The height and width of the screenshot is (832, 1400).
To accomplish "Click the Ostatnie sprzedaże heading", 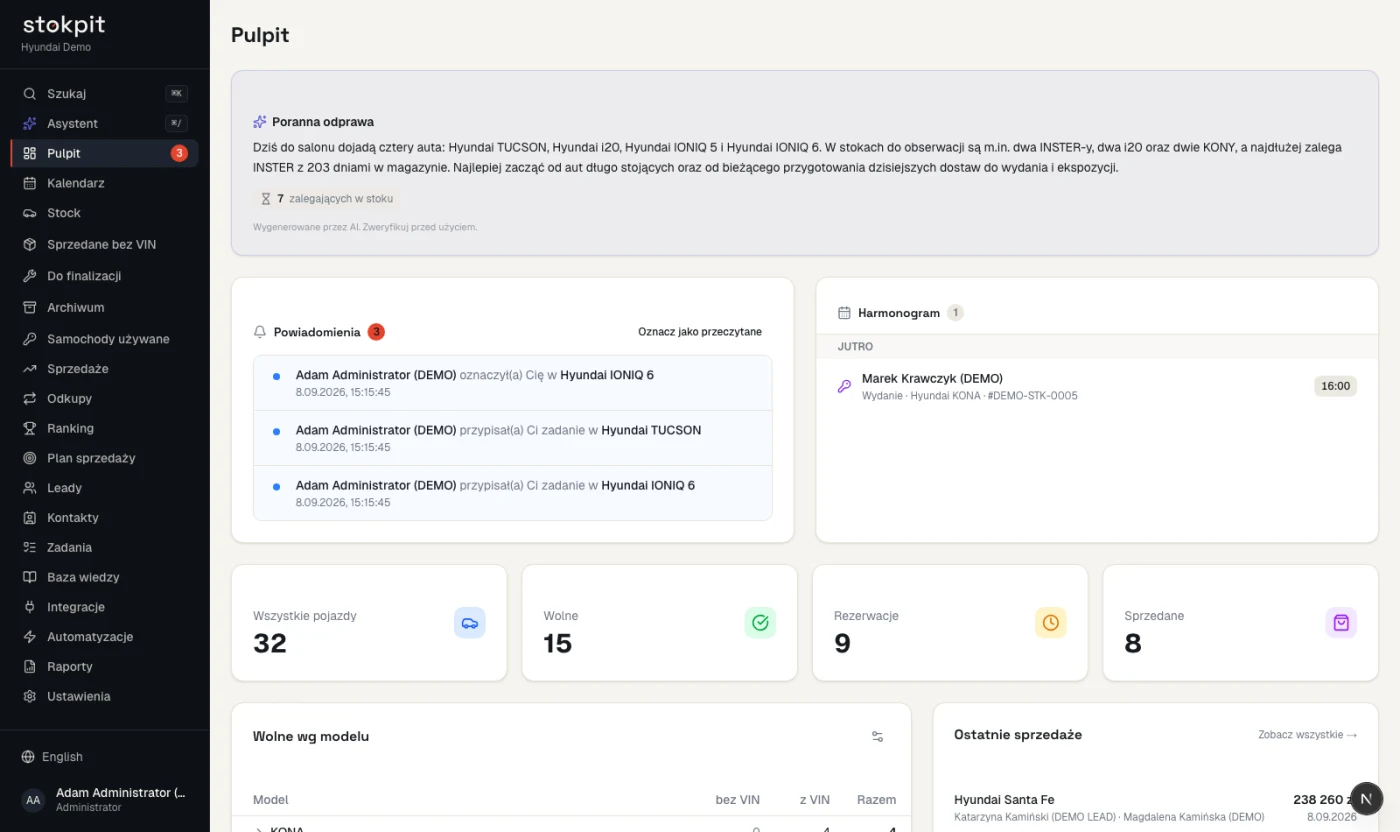I will [x=1018, y=735].
